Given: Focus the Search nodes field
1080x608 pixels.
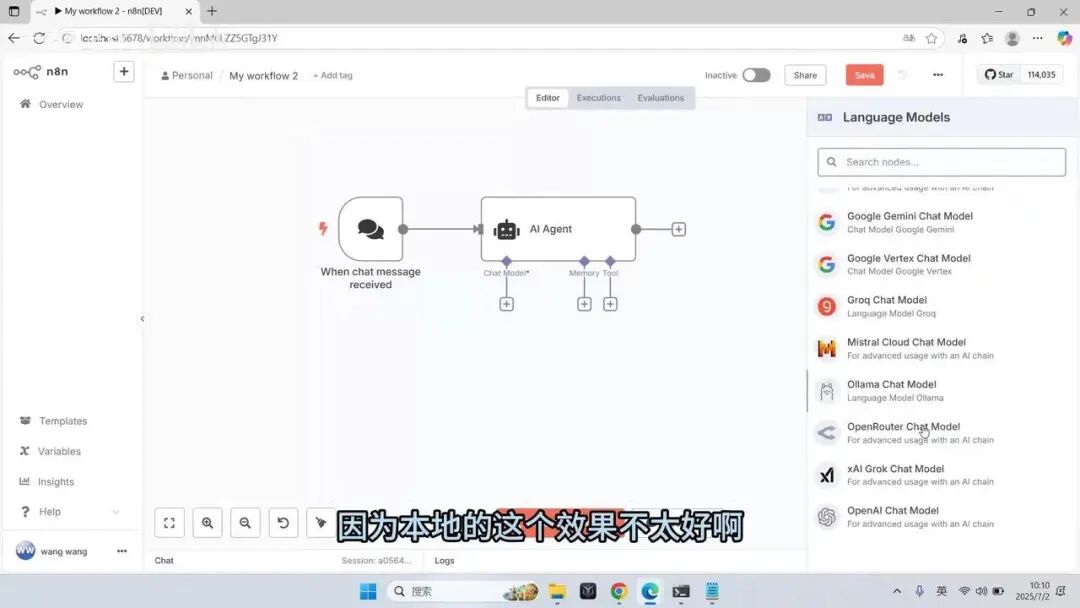Looking at the screenshot, I should [x=942, y=162].
